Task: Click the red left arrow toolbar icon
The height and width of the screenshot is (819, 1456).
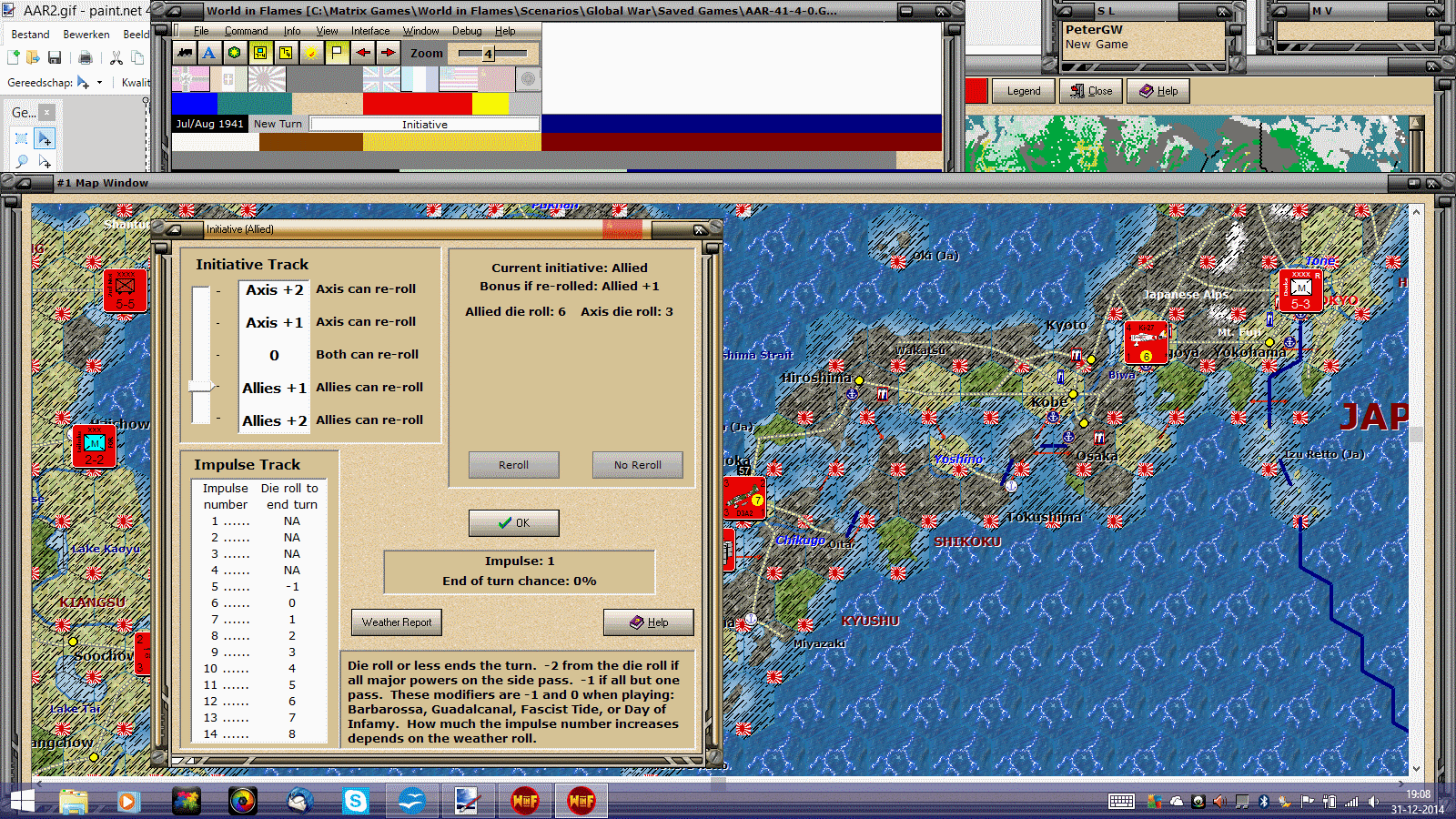Action: click(362, 53)
